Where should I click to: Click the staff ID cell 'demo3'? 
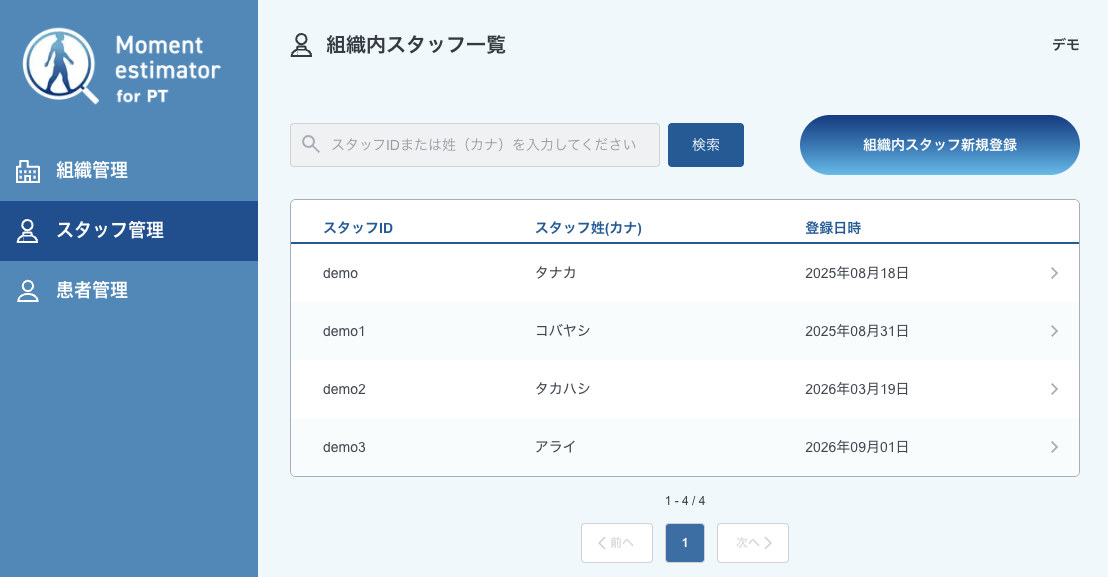point(344,447)
